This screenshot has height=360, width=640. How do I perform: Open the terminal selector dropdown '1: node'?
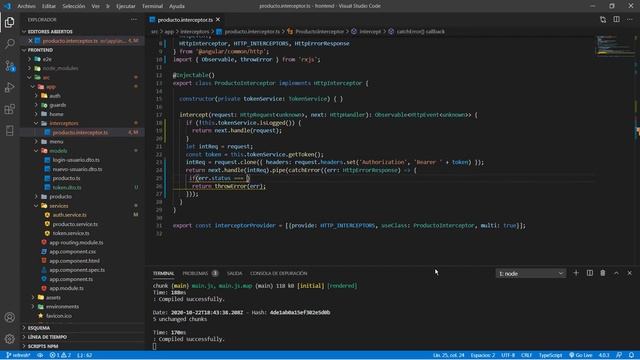(531, 273)
